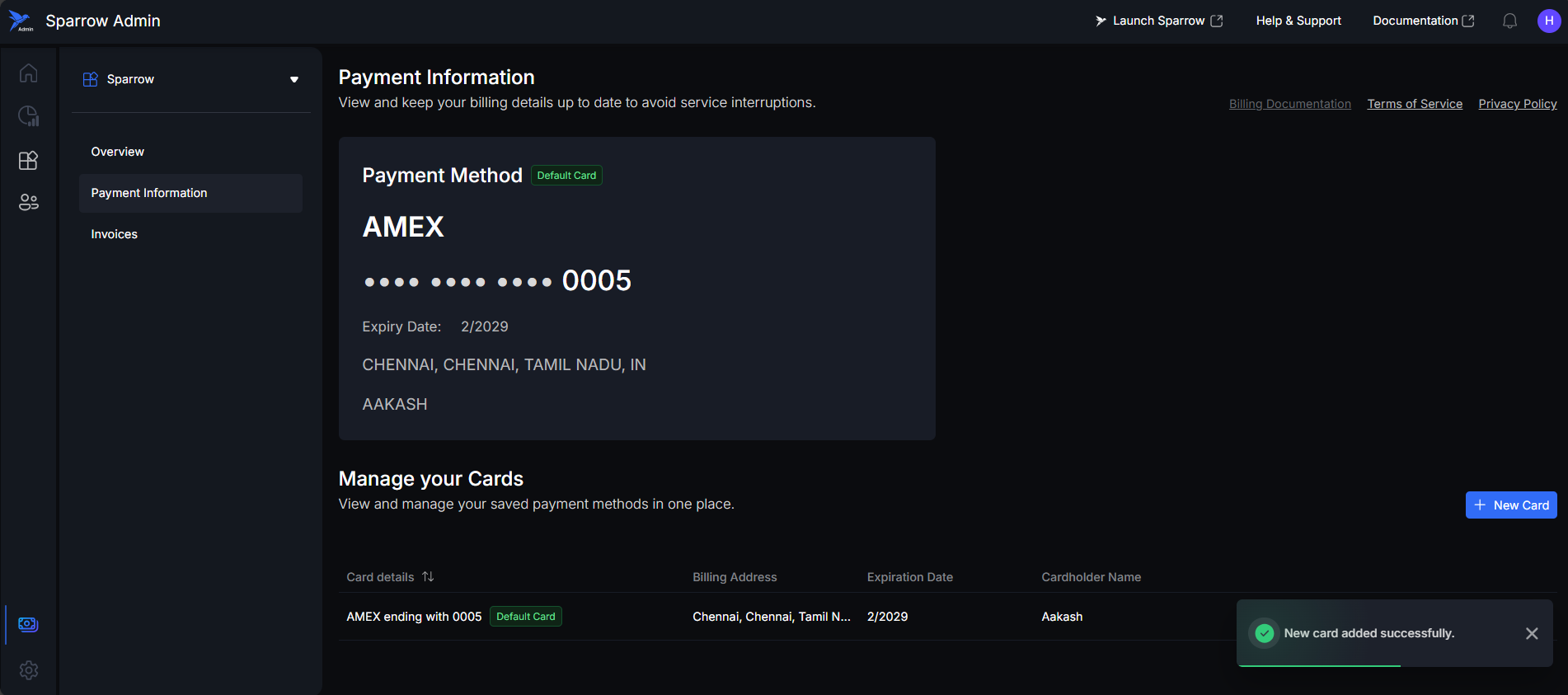Add a New Card
This screenshot has width=1568, height=695.
1510,505
